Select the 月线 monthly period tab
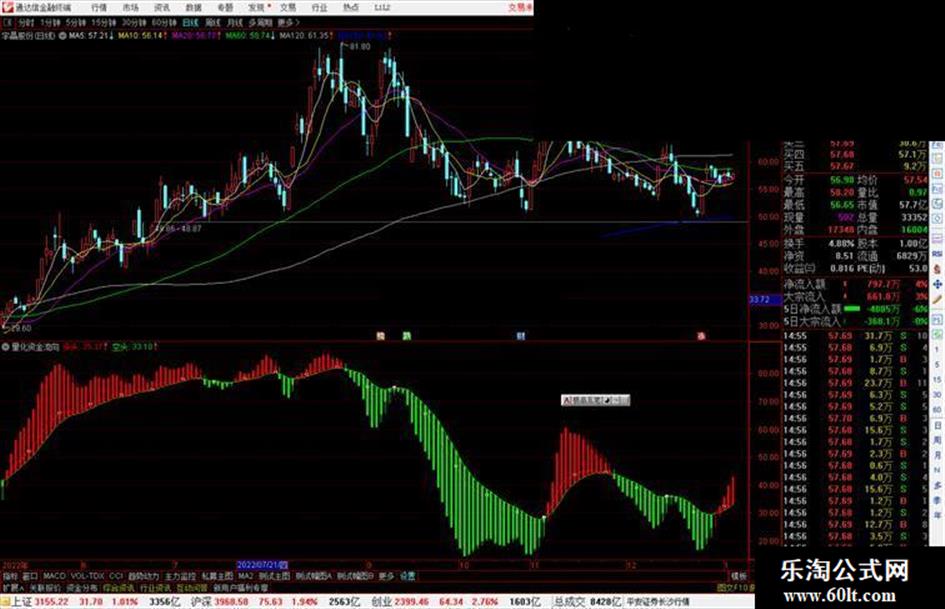945x609 pixels. coord(235,23)
